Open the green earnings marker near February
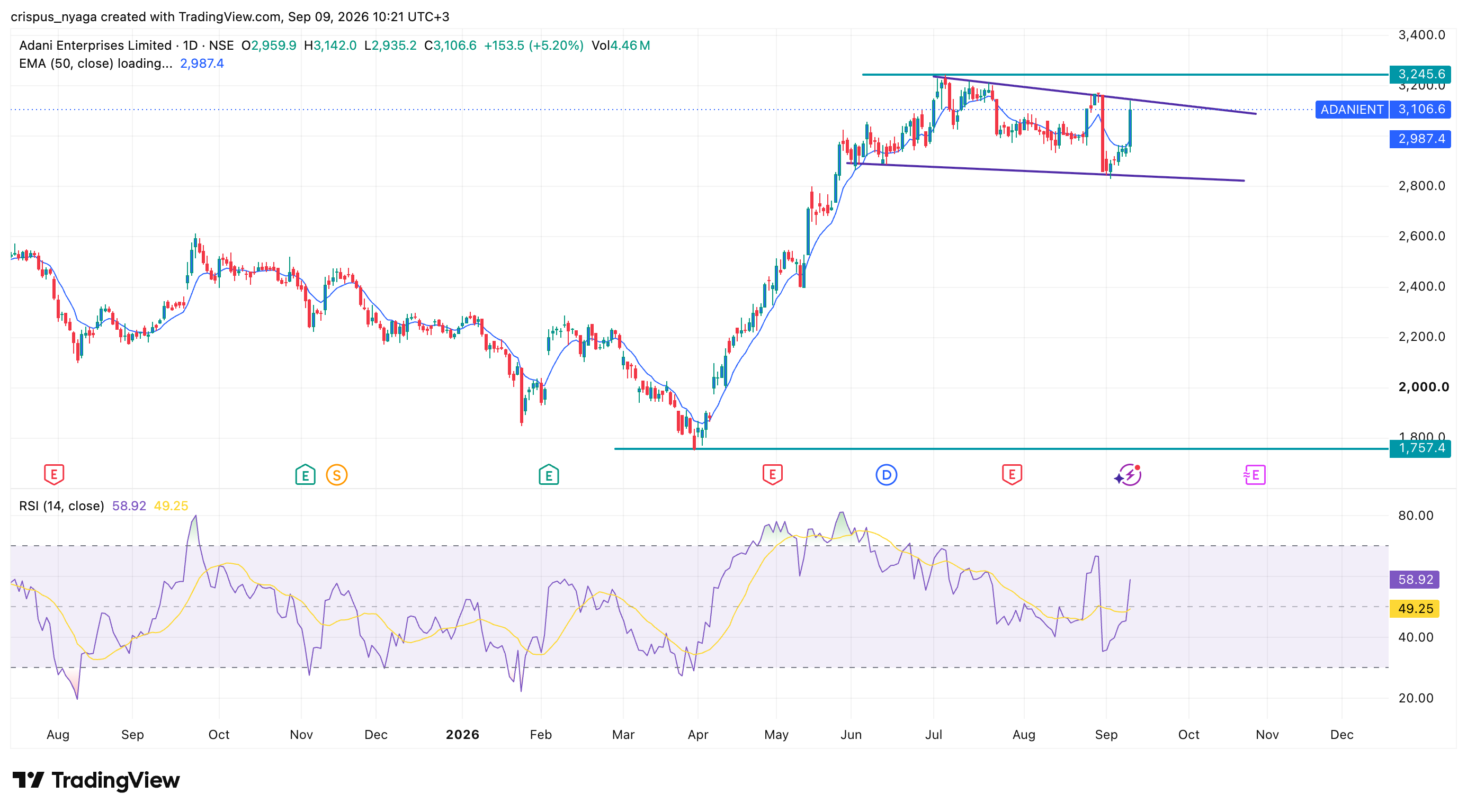 [549, 475]
